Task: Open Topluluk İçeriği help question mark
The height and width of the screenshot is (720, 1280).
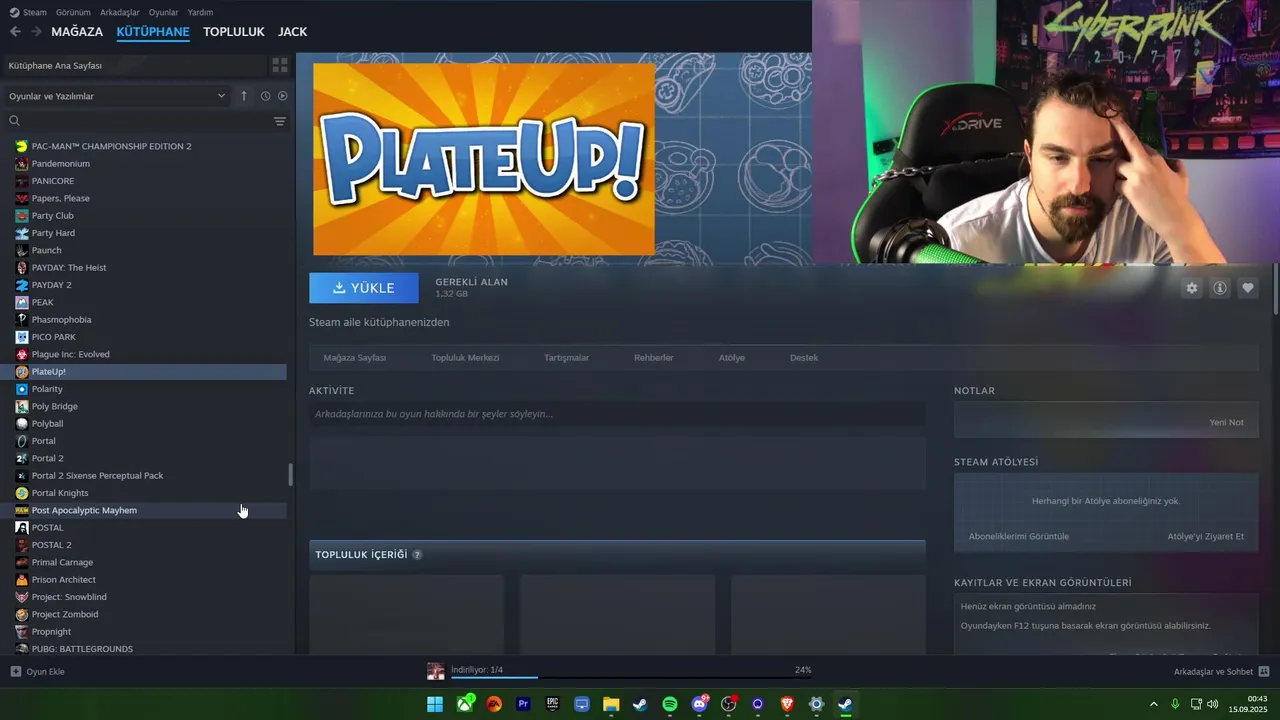Action: point(417,555)
